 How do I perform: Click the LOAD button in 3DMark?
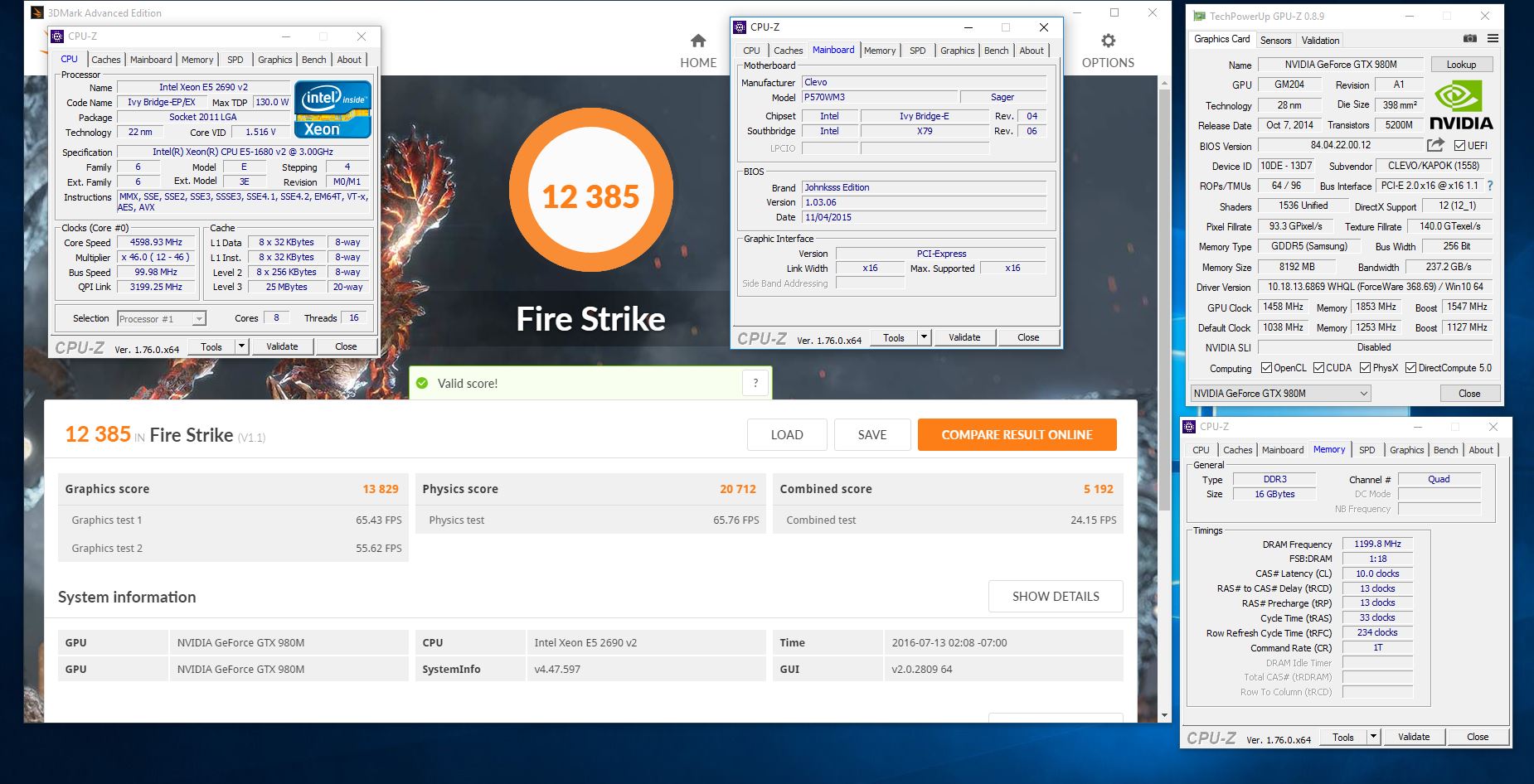tap(787, 434)
